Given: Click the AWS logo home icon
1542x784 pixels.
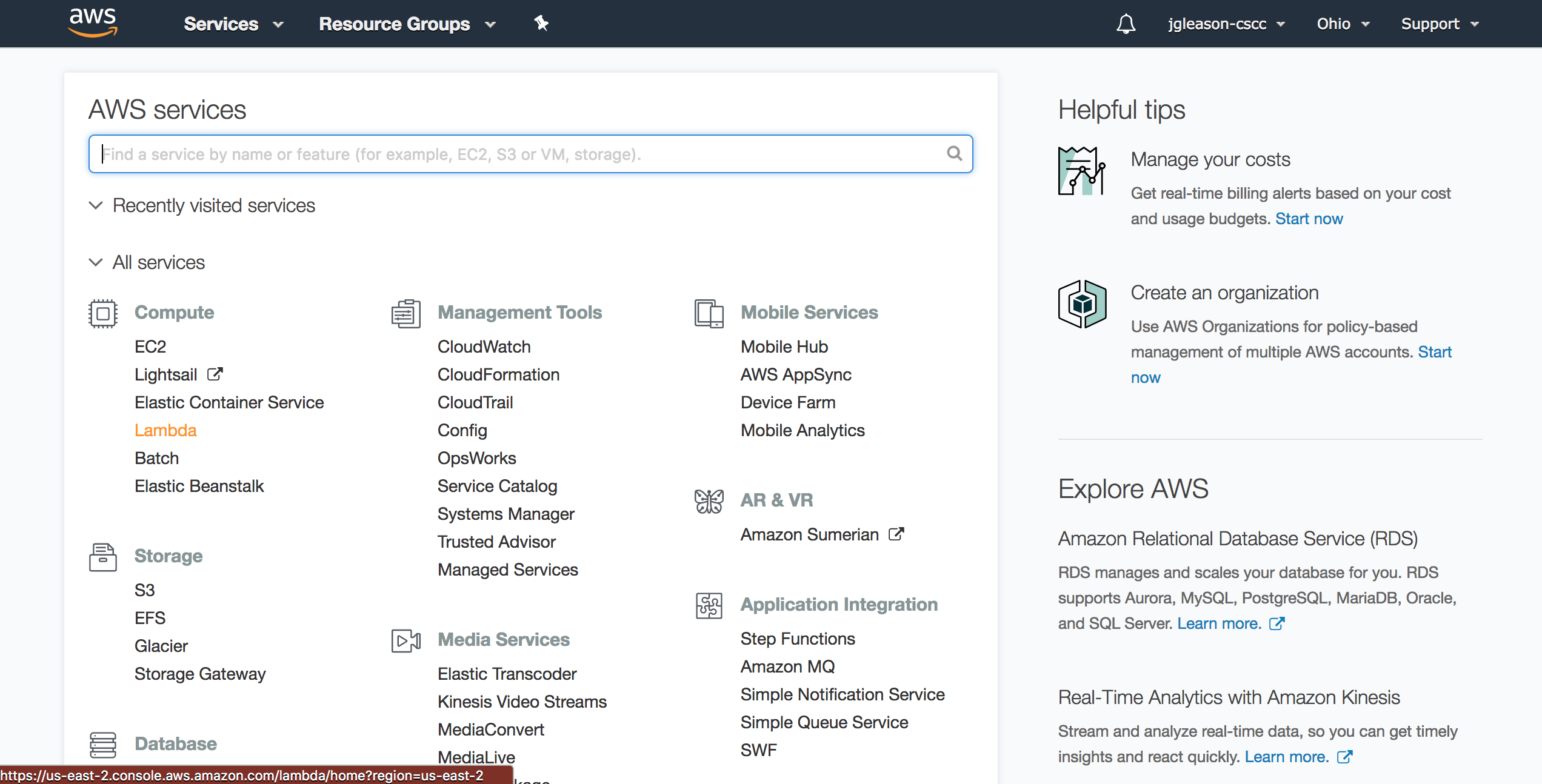Looking at the screenshot, I should (93, 23).
